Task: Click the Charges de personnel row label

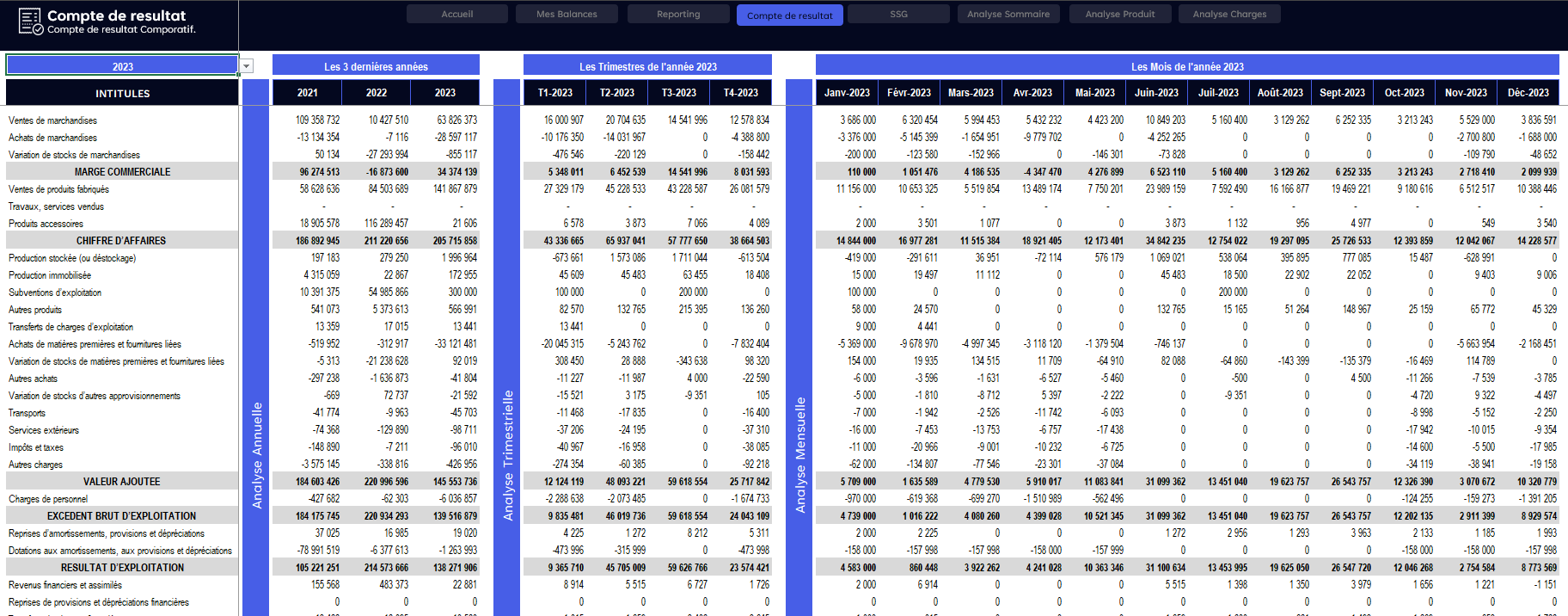Action: (x=48, y=499)
